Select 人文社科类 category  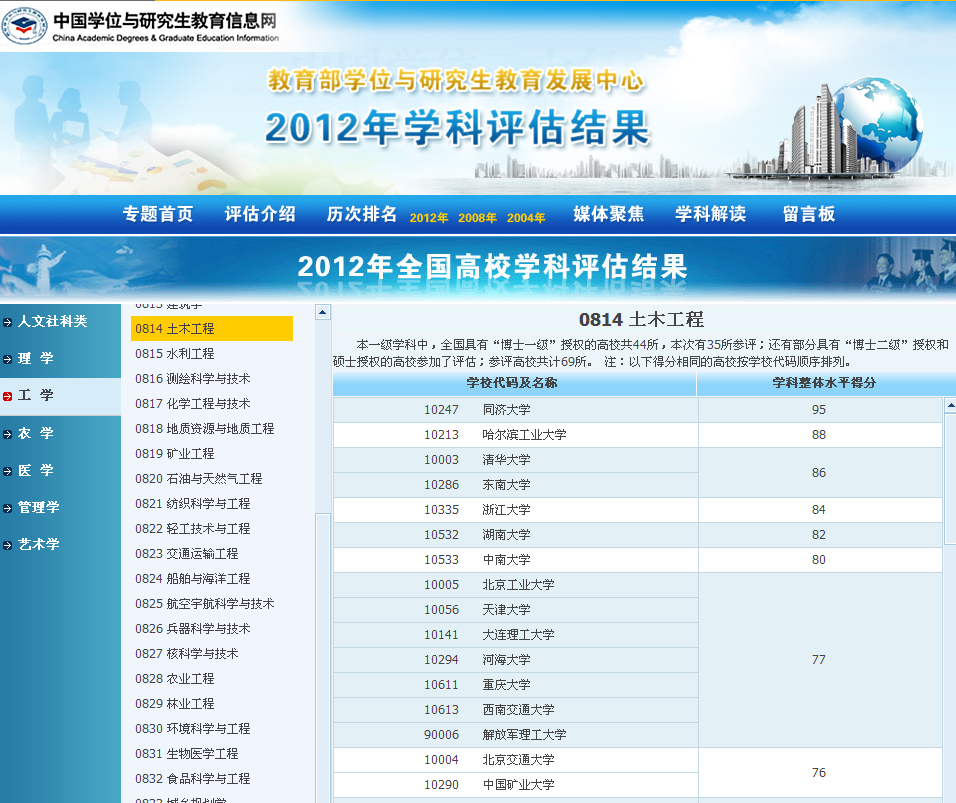(52, 321)
